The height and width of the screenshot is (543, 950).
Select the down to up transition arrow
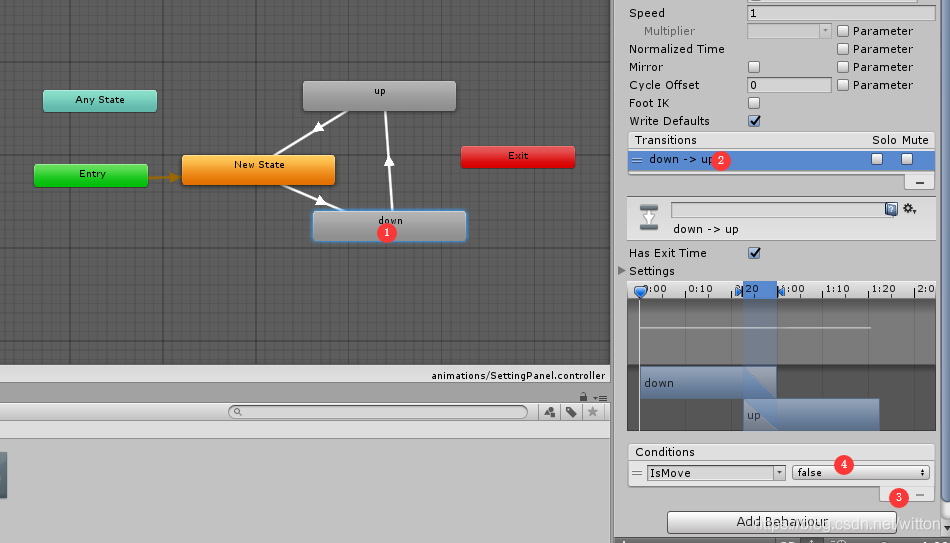click(x=388, y=161)
